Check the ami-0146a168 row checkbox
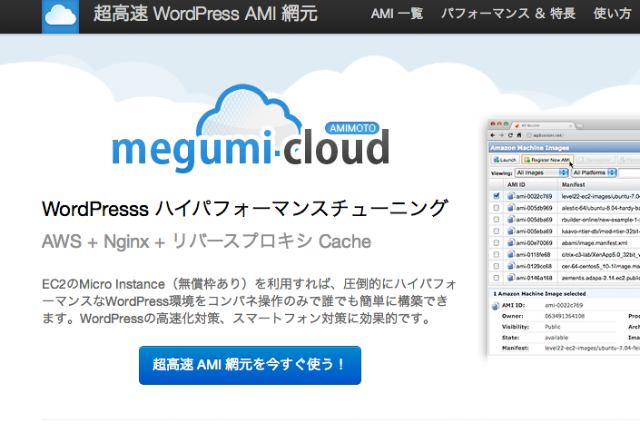This screenshot has height=433, width=640. tap(496, 278)
